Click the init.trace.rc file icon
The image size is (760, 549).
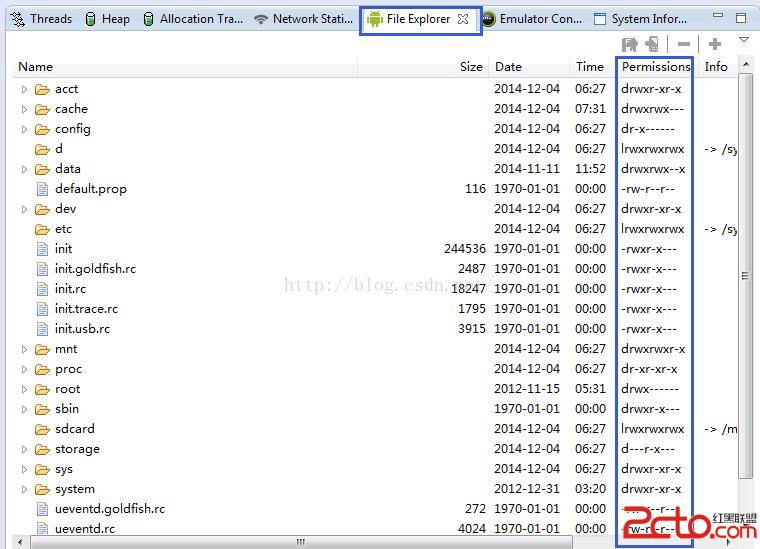click(x=42, y=309)
